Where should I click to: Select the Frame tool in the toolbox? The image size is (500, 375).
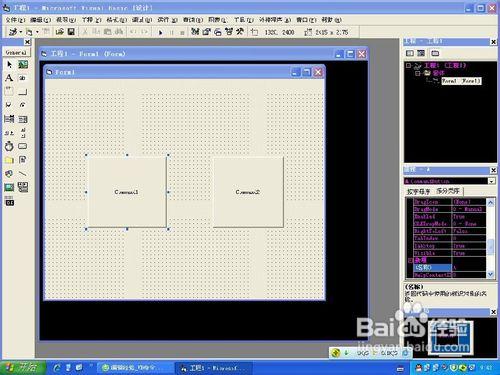pos(9,91)
